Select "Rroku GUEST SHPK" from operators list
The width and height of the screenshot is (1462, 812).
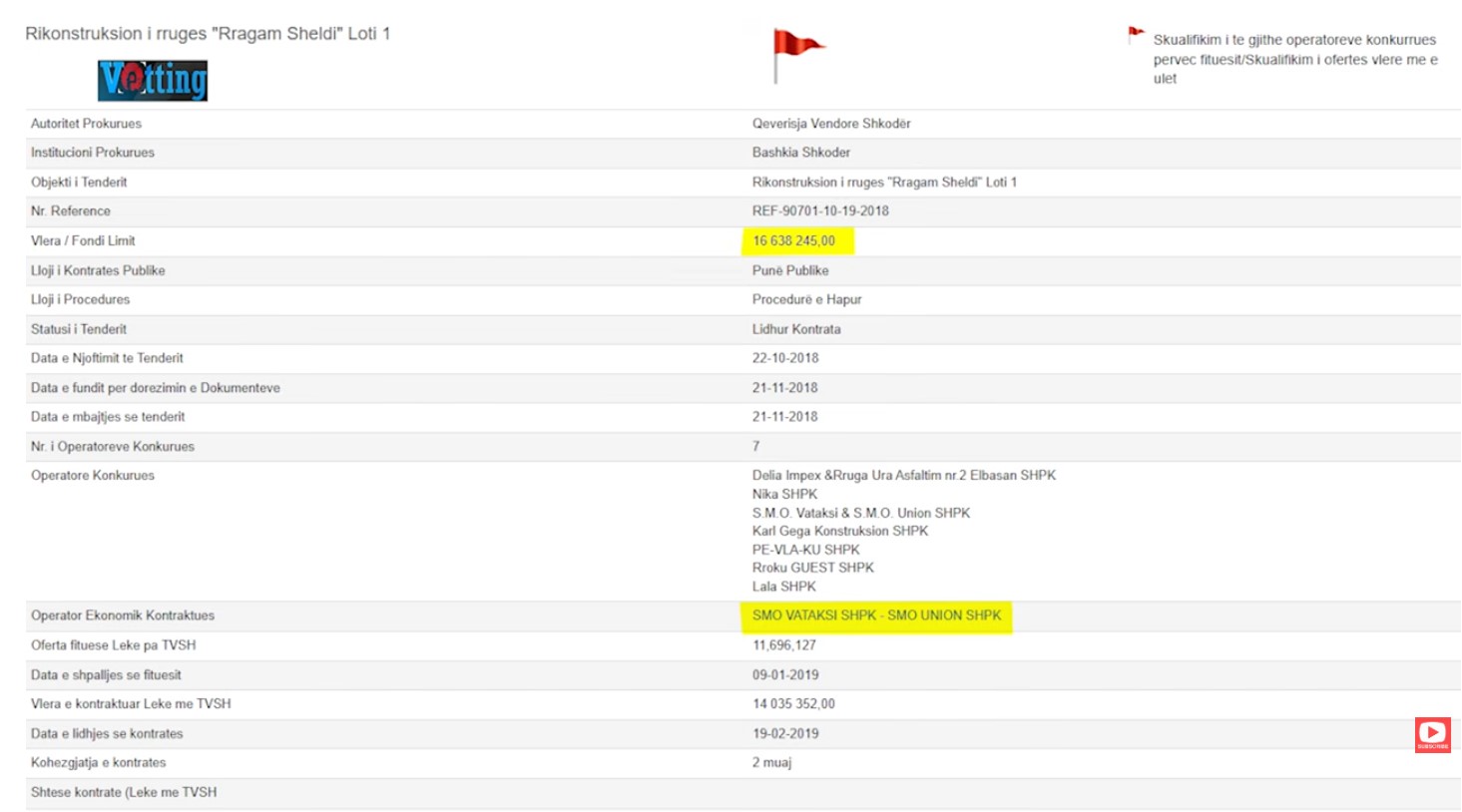point(812,568)
